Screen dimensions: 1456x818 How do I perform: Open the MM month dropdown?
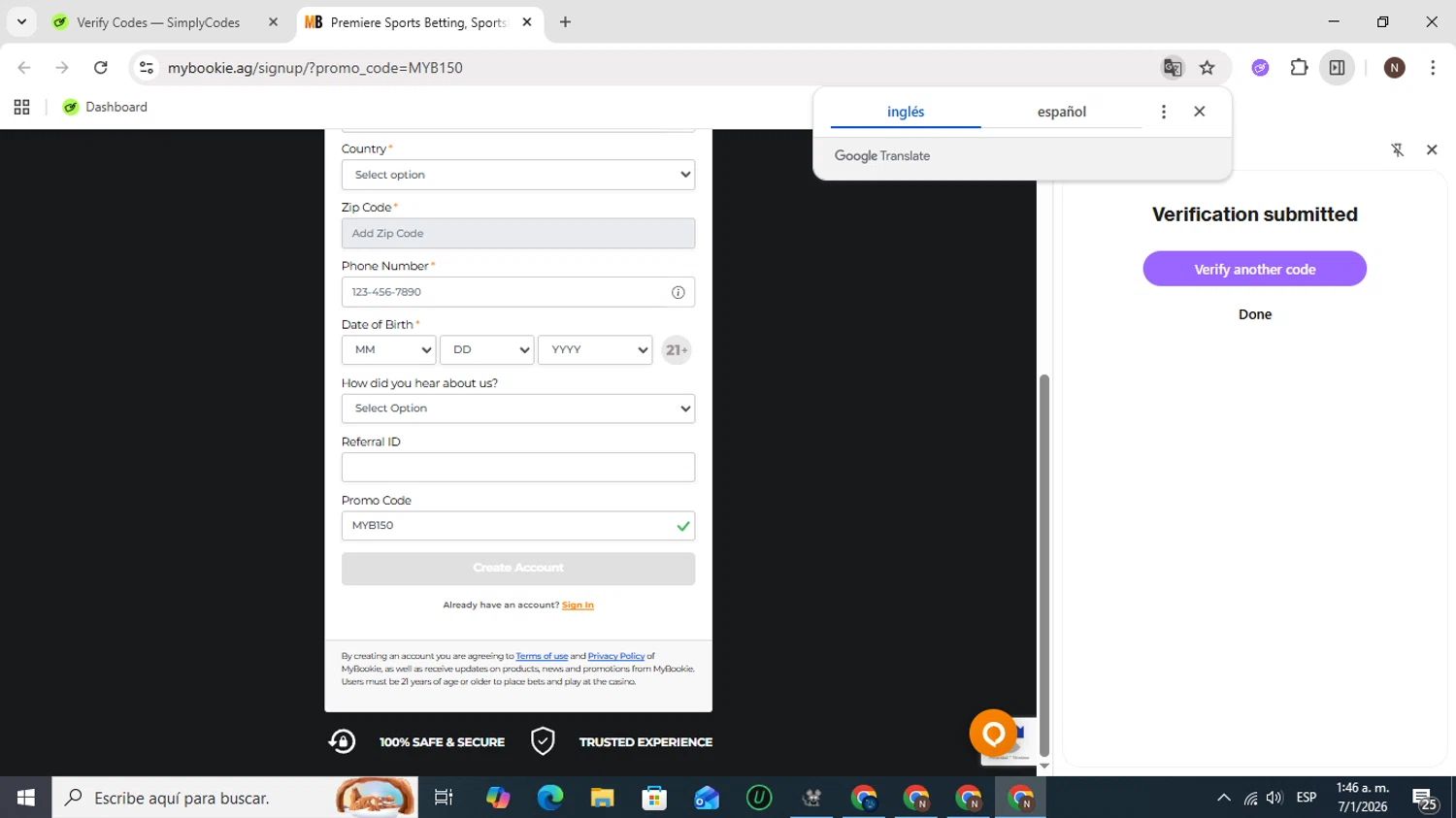388,350
